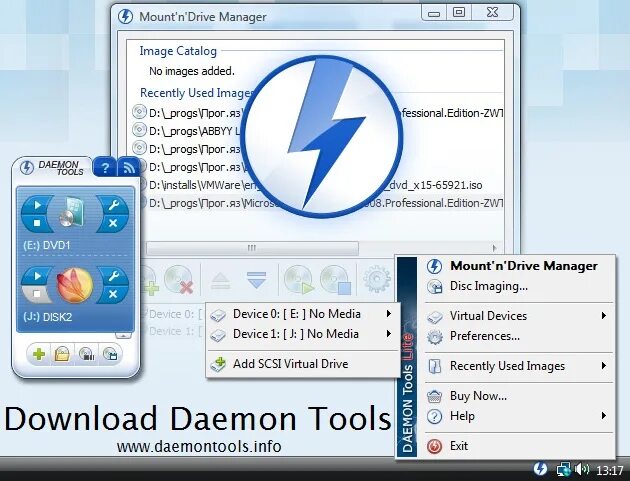
Task: Click the horizontal scrollbar thumb in image list
Action: (252, 248)
